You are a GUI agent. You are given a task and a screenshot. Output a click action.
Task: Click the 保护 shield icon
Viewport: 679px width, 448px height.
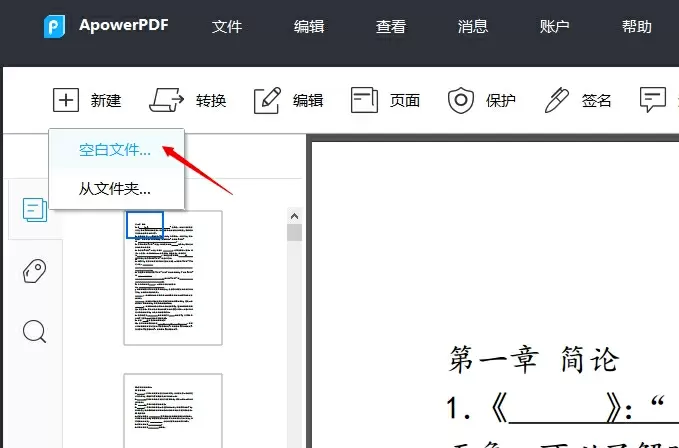460,100
